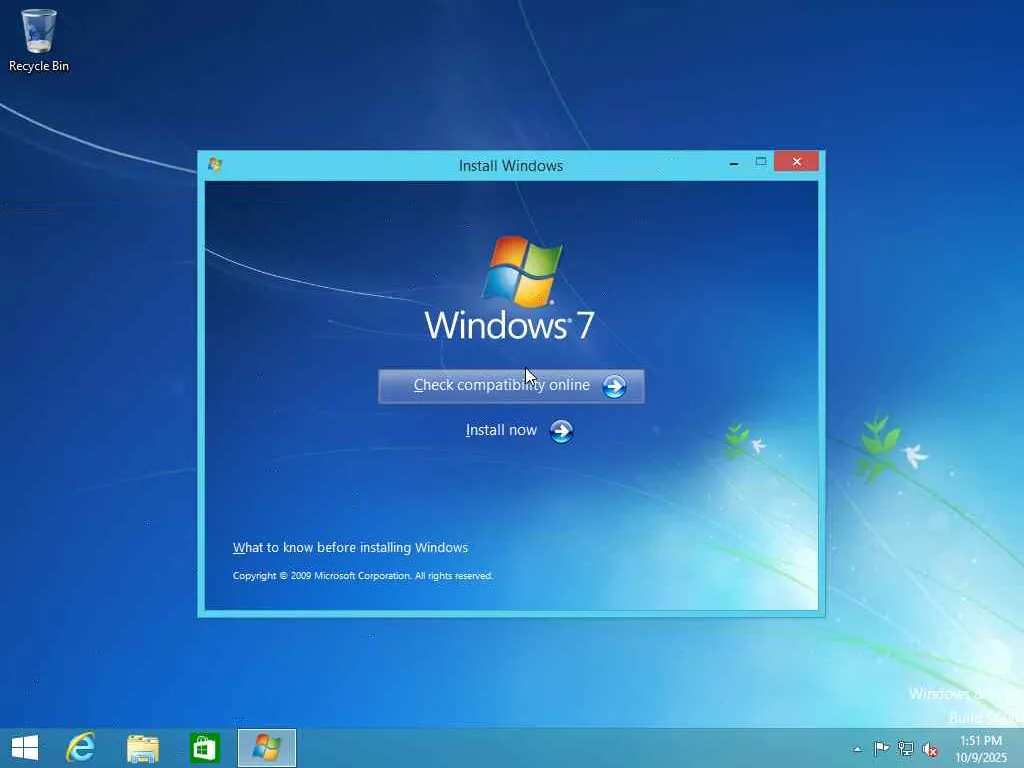Viewport: 1024px width, 768px height.
Task: Close the Install Windows window
Action: [x=796, y=161]
